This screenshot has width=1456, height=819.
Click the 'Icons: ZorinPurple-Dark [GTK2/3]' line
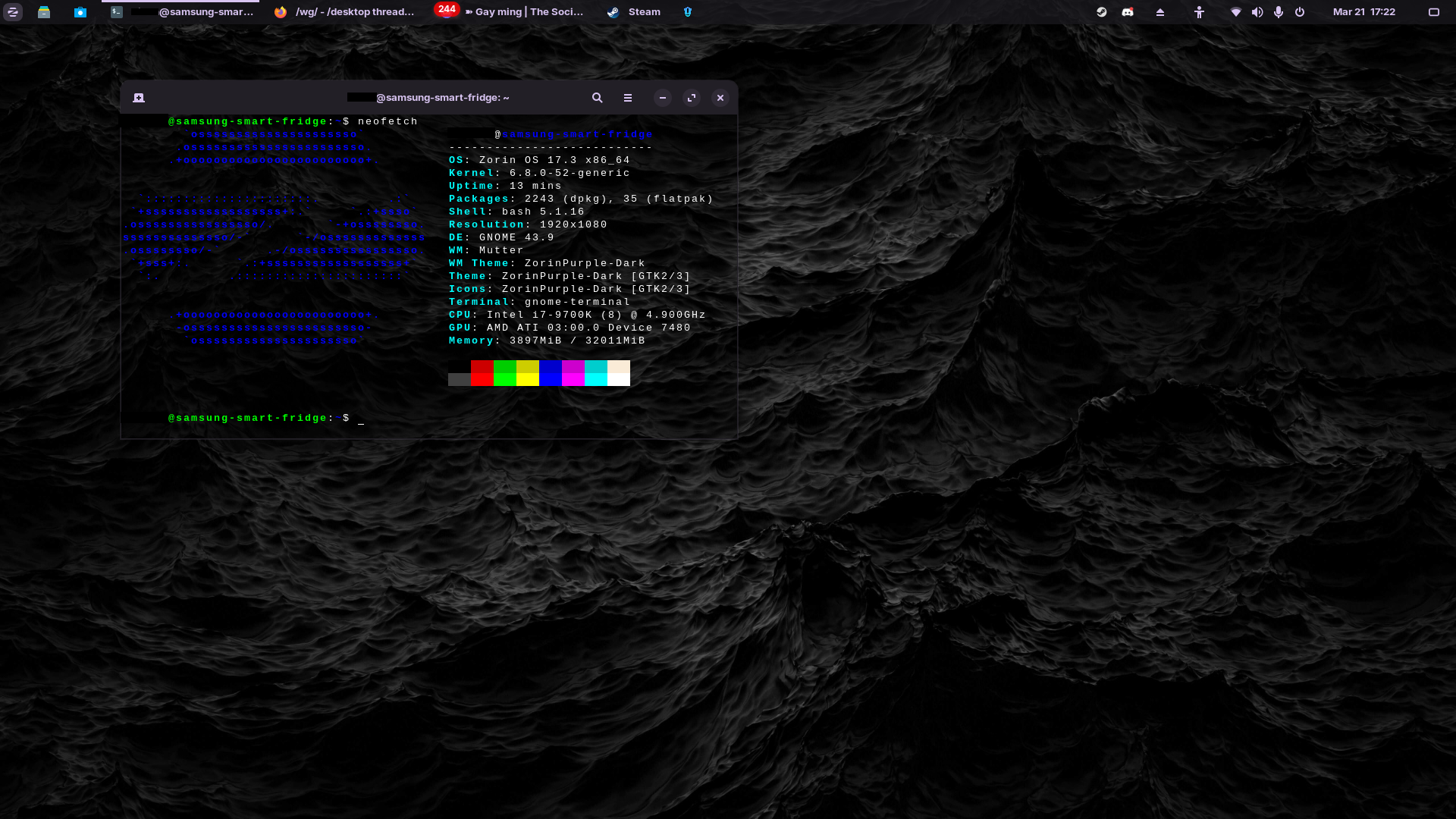(x=570, y=289)
